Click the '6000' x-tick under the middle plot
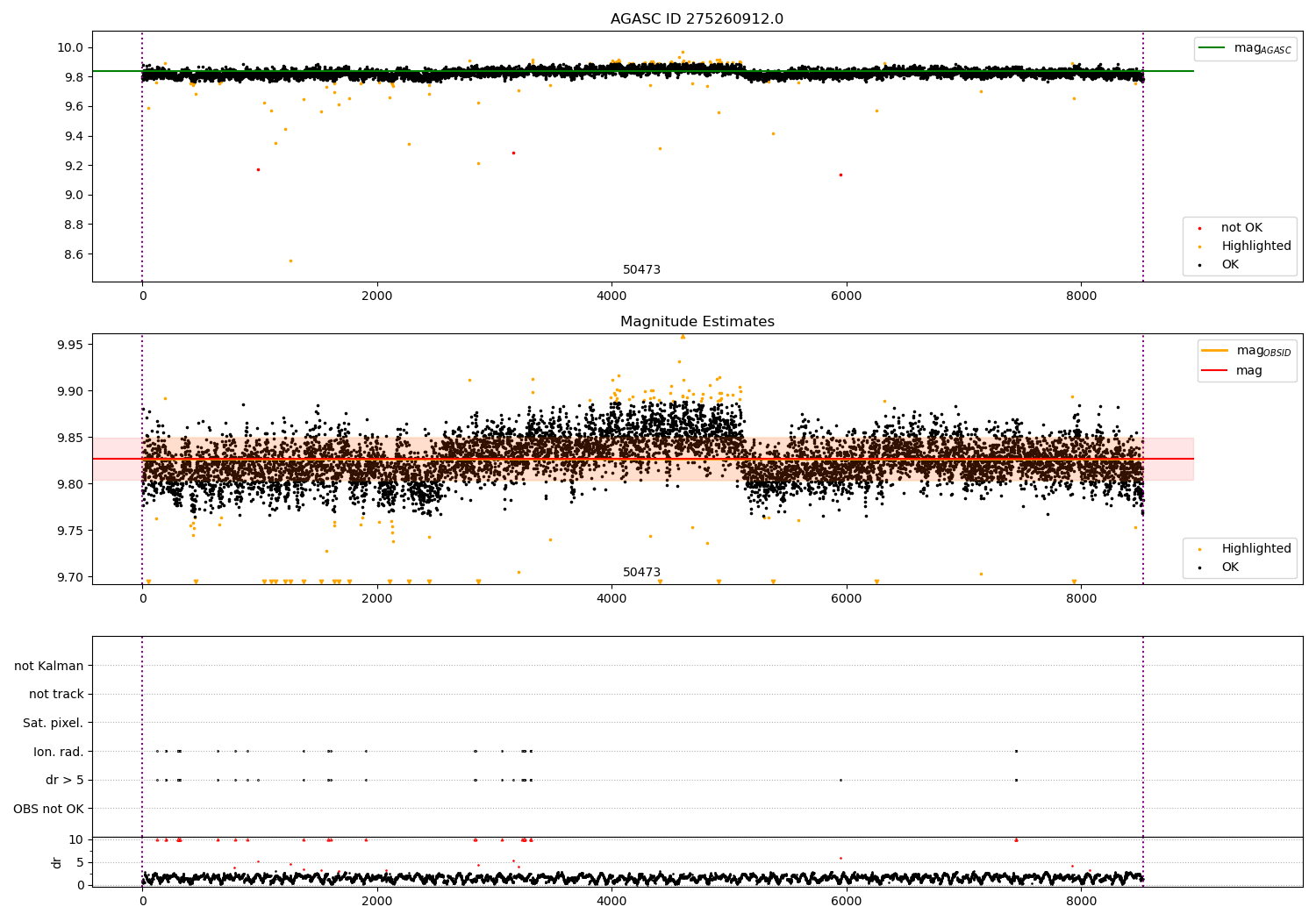 tap(847, 599)
